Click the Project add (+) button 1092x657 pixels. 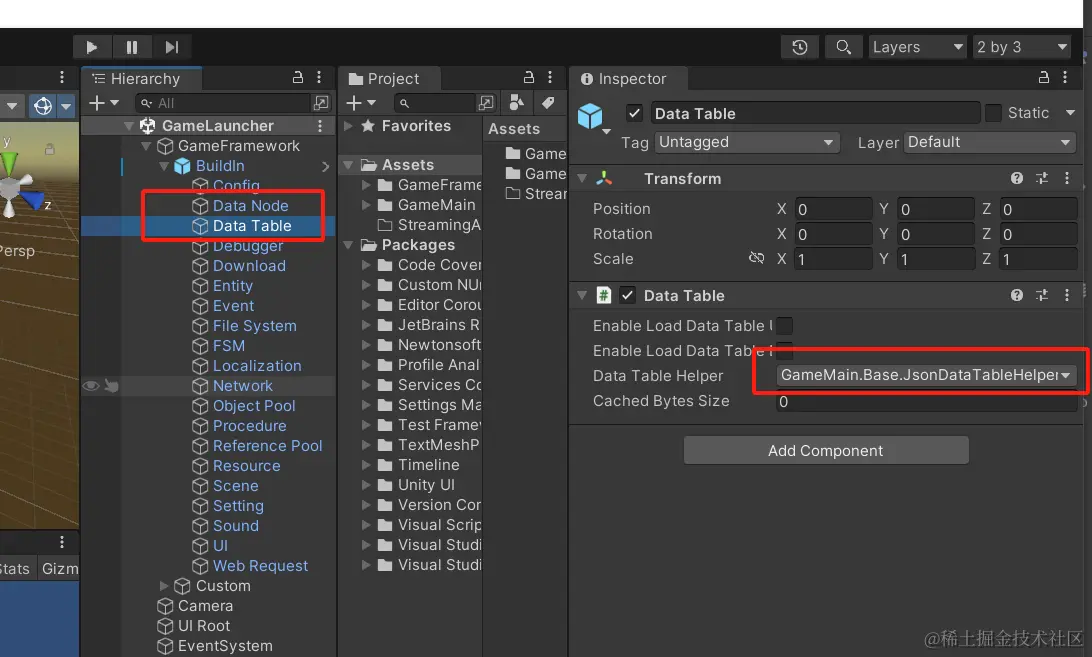click(361, 103)
